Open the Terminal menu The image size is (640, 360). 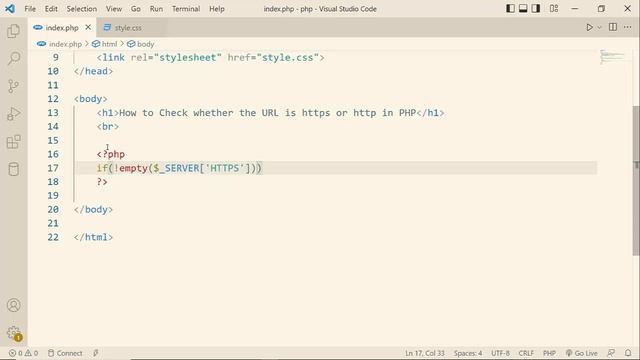click(186, 9)
